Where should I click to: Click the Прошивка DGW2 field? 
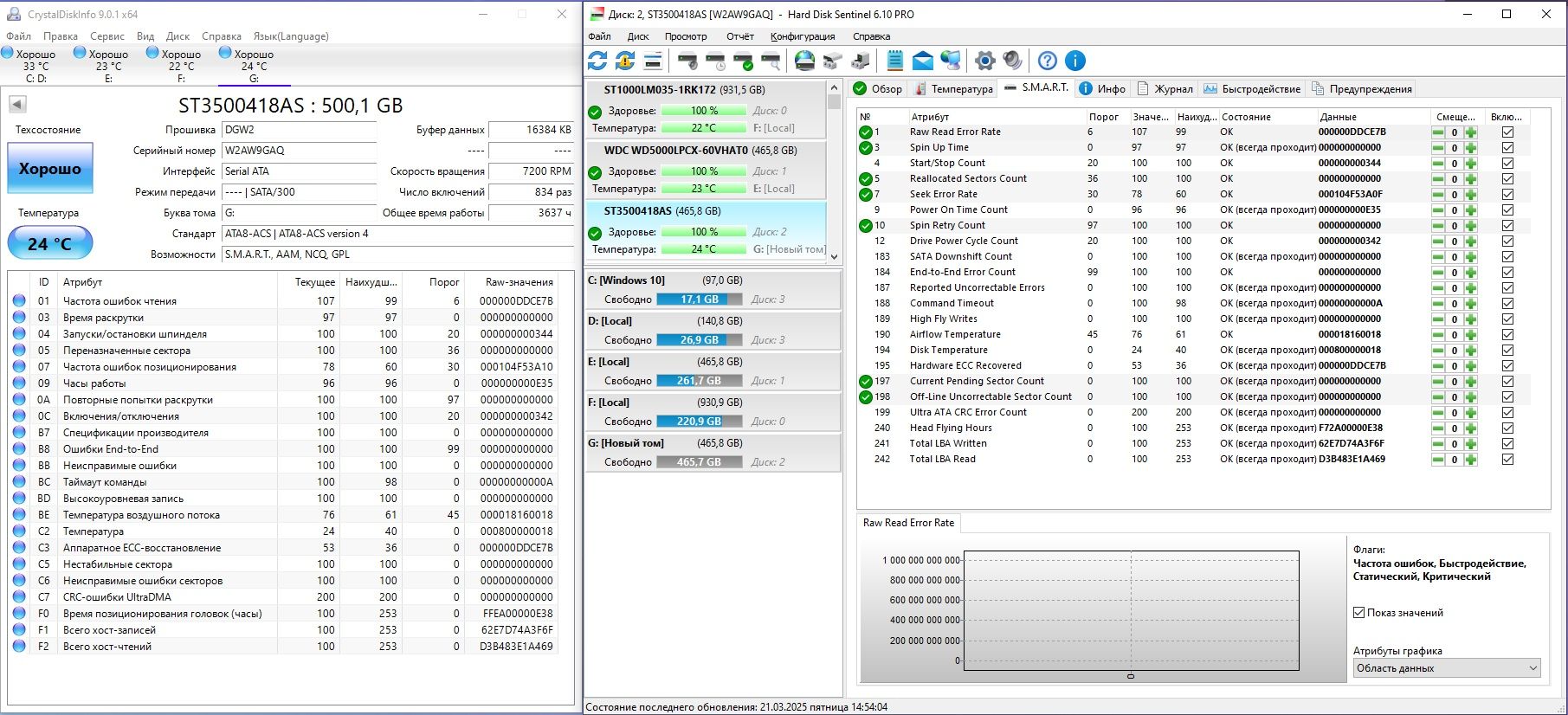(300, 130)
